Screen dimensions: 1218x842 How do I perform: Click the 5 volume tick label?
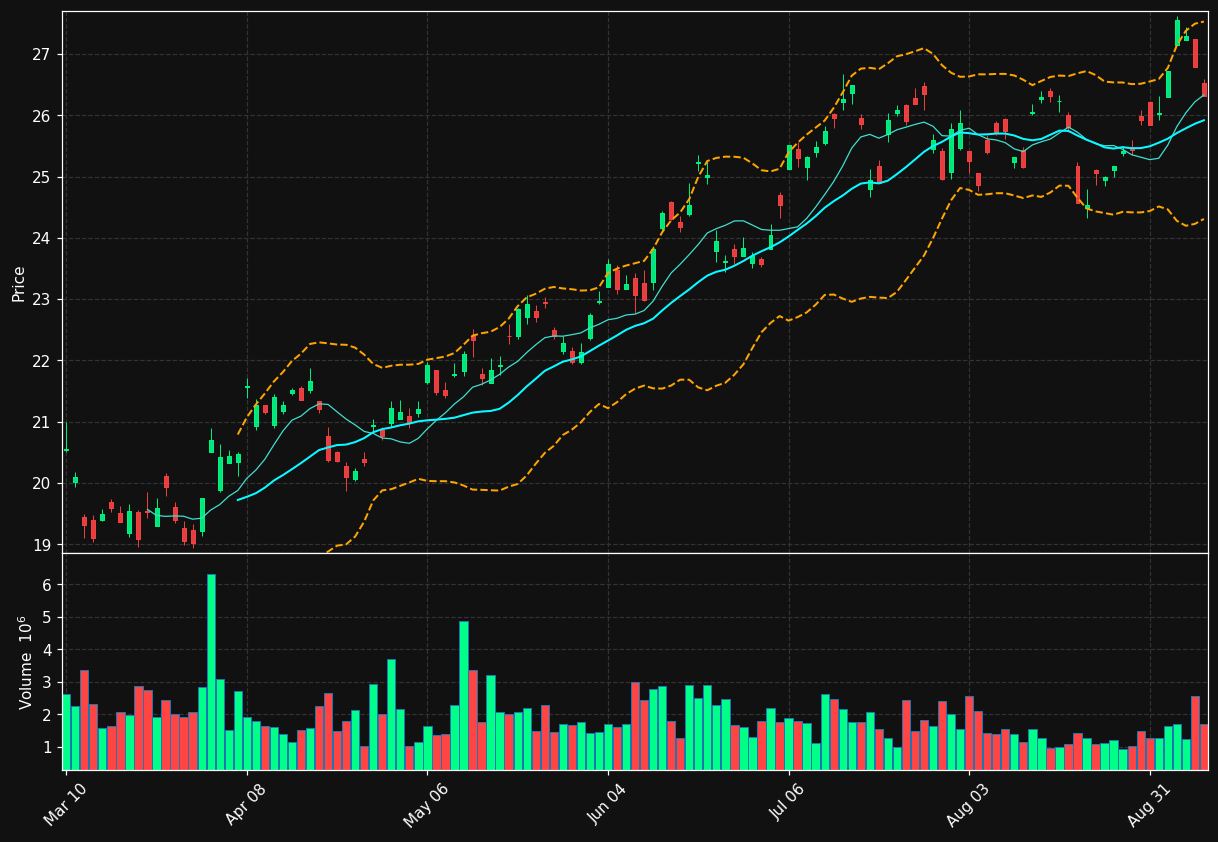click(48, 618)
